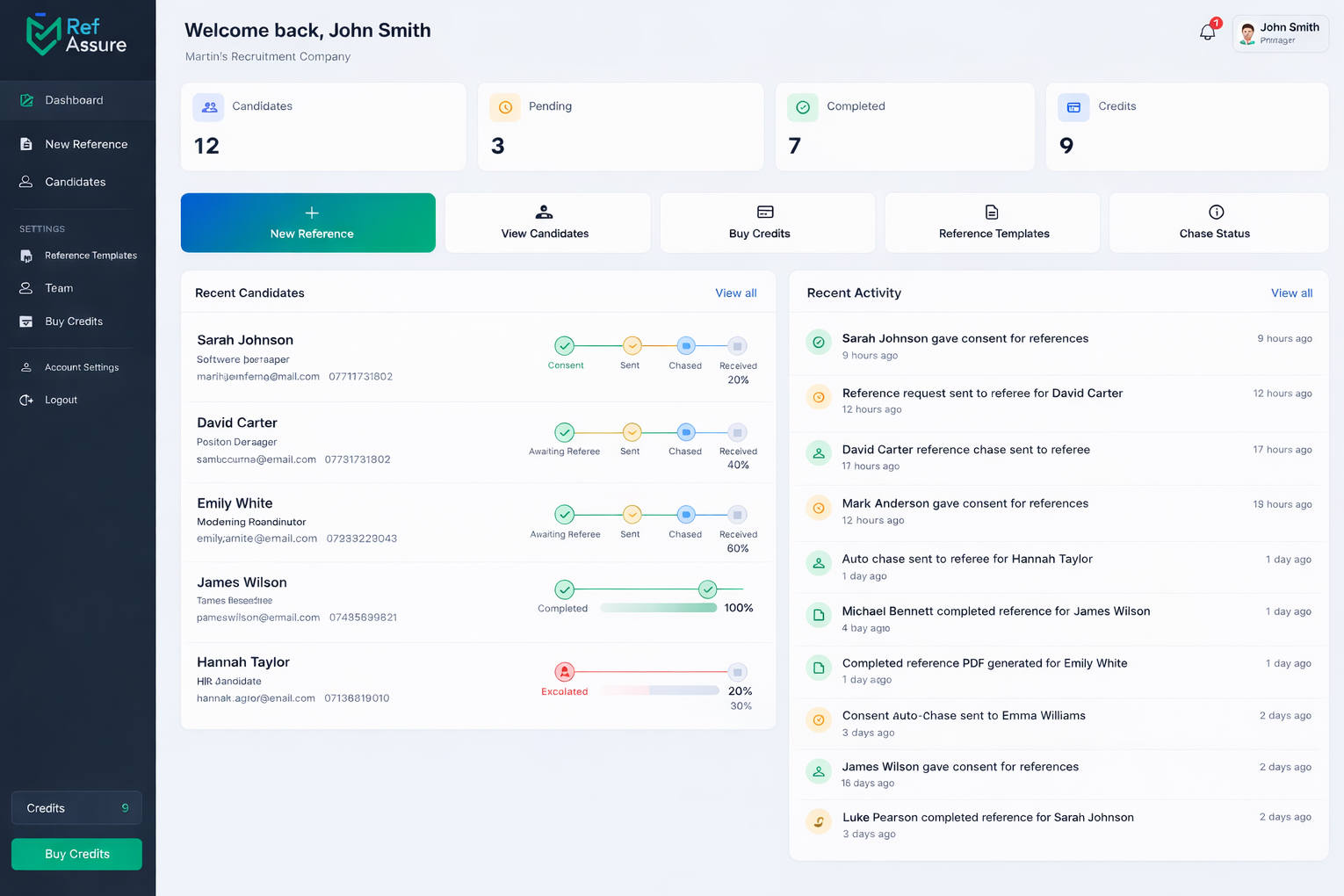Click the Consent step indicator for Sarah Johnson
Screen dimensions: 1344x896
565,346
